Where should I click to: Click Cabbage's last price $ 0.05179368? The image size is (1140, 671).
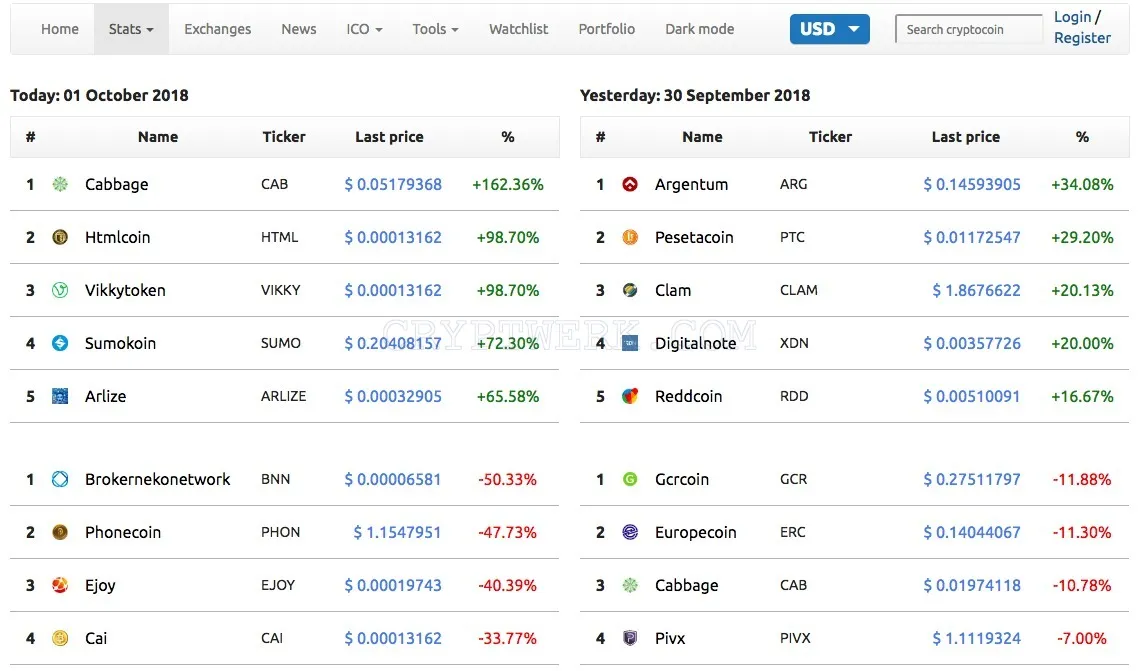[x=393, y=185]
